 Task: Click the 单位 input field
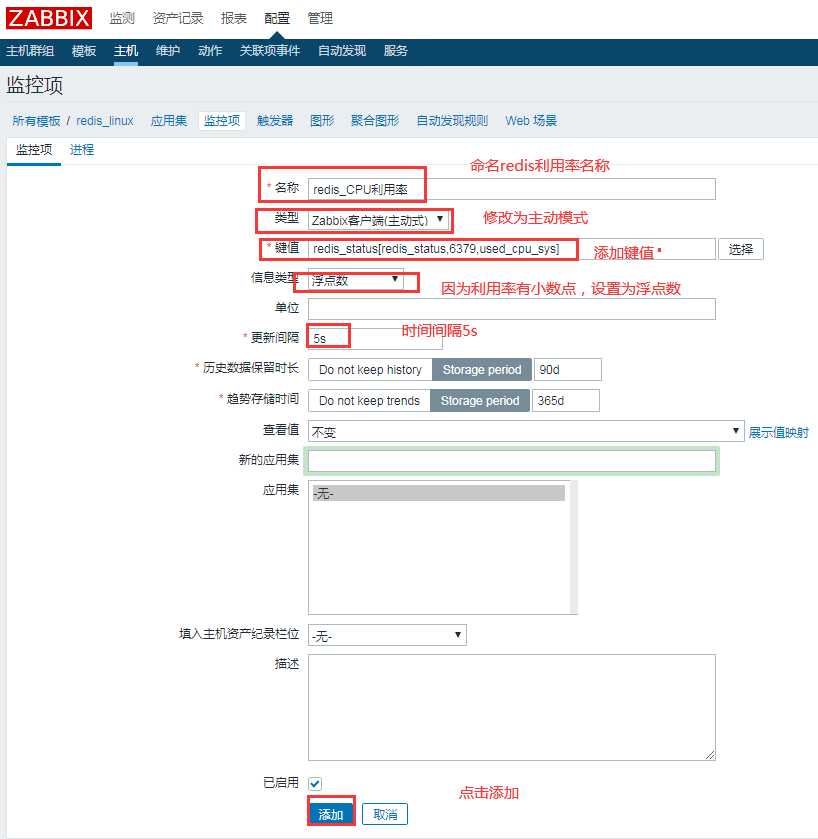click(x=511, y=309)
